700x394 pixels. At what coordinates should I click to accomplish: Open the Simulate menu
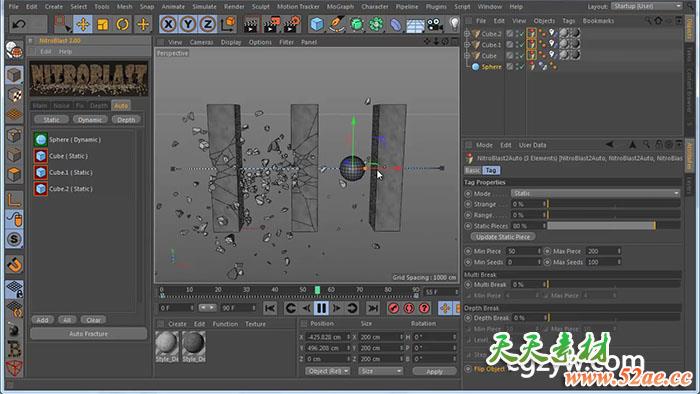(204, 7)
